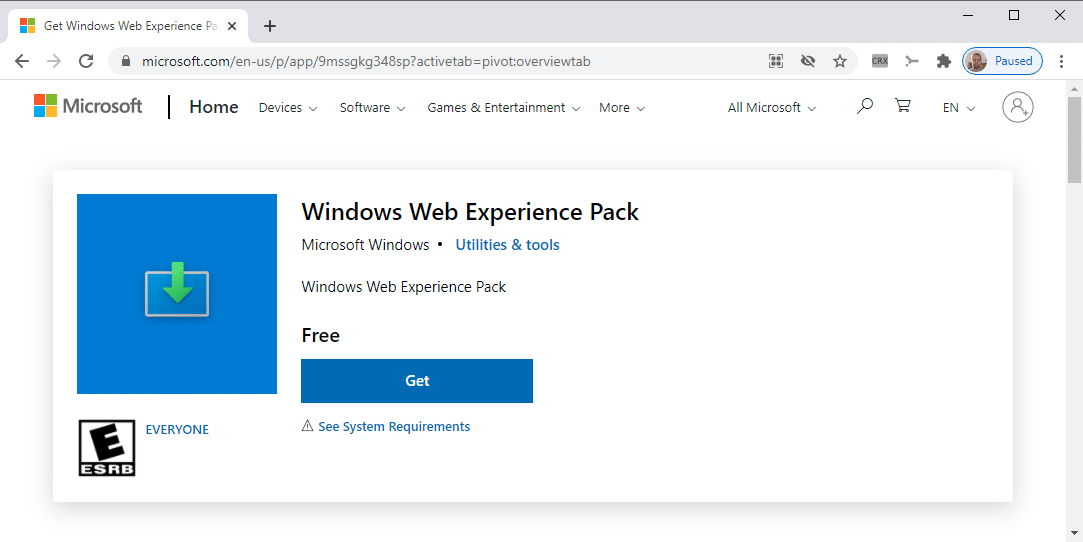Click the CRX extension icon
This screenshot has height=542, width=1083.
[880, 61]
